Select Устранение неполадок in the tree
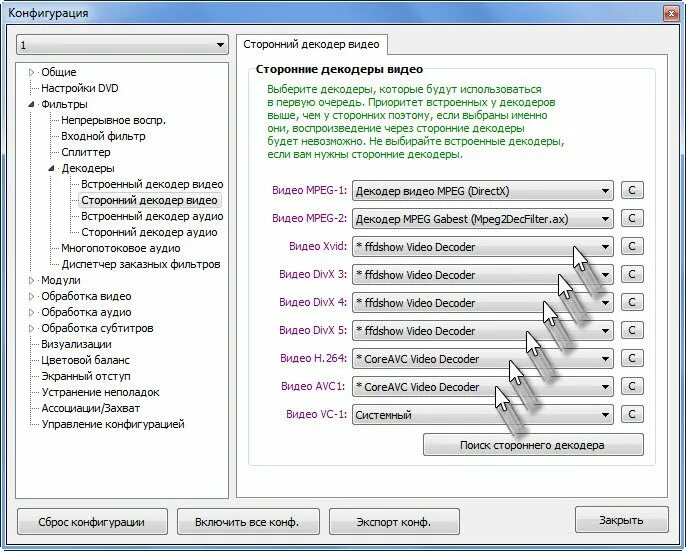The height and width of the screenshot is (551, 686). [100, 392]
